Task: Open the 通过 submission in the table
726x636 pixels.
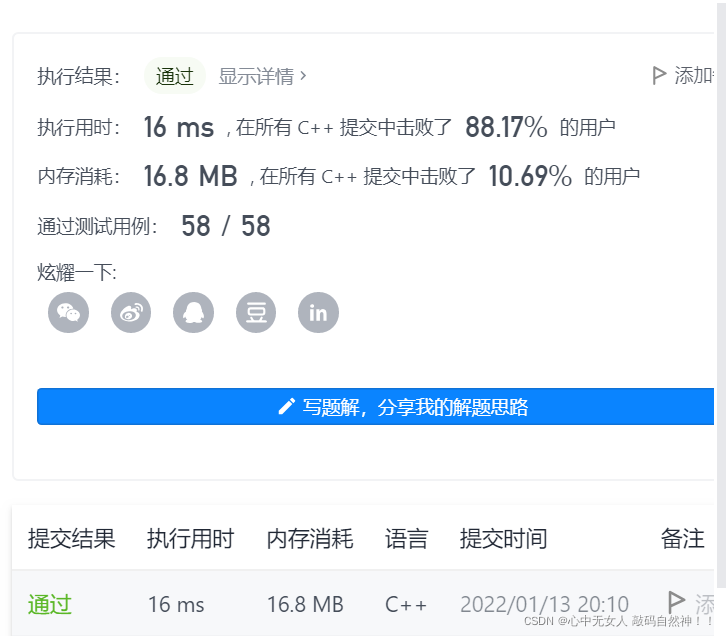Action: click(50, 605)
